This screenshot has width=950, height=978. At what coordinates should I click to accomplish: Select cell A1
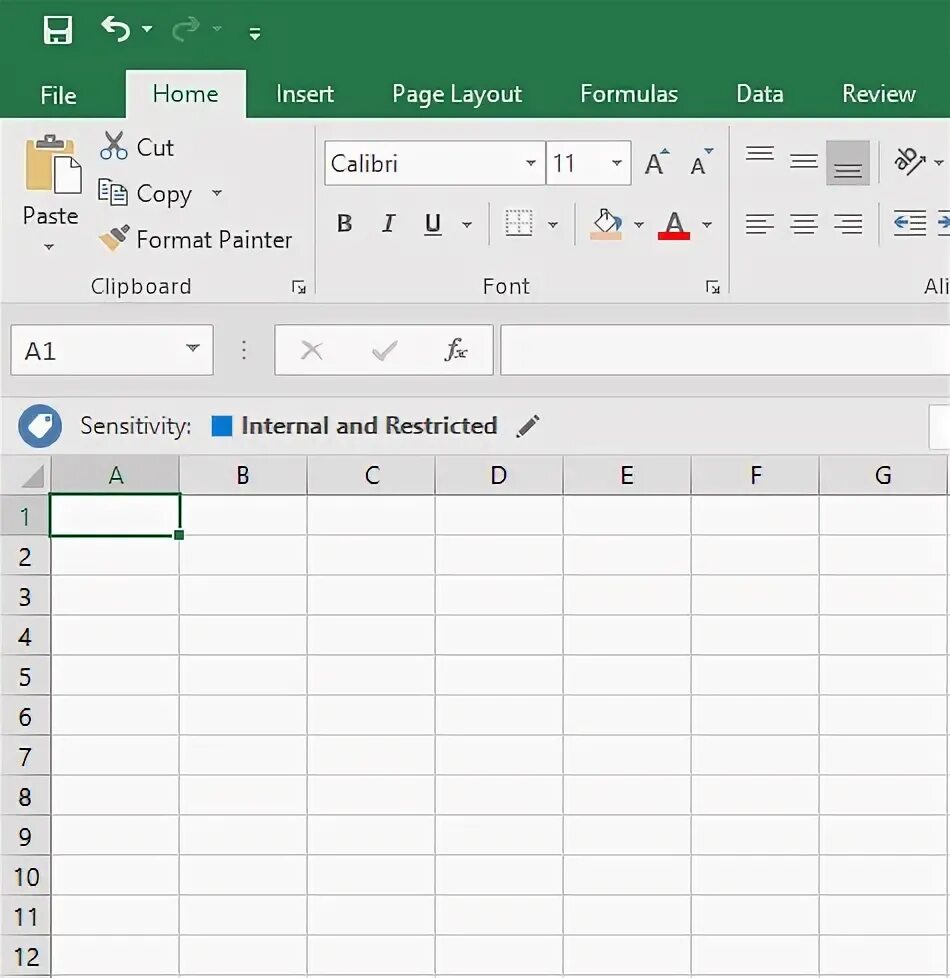(115, 515)
